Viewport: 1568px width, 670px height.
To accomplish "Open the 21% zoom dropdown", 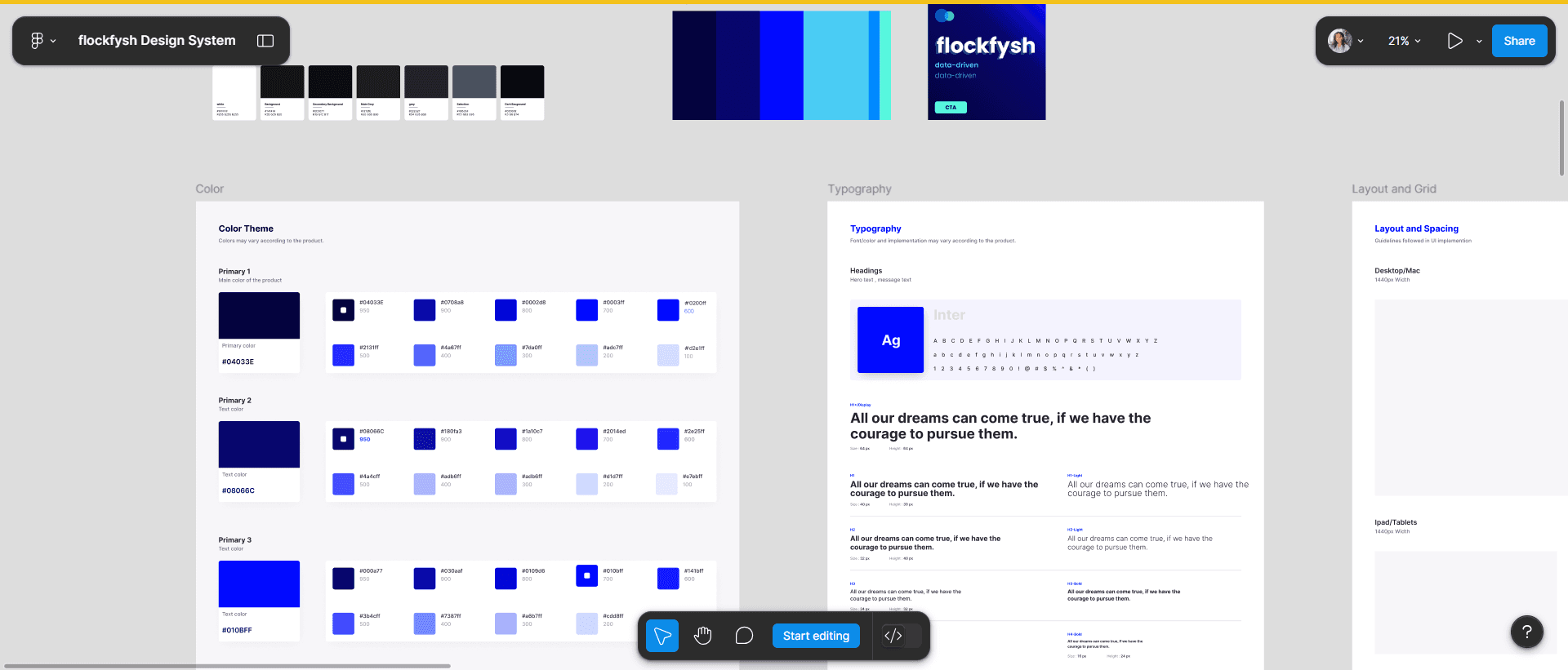I will tap(1405, 41).
